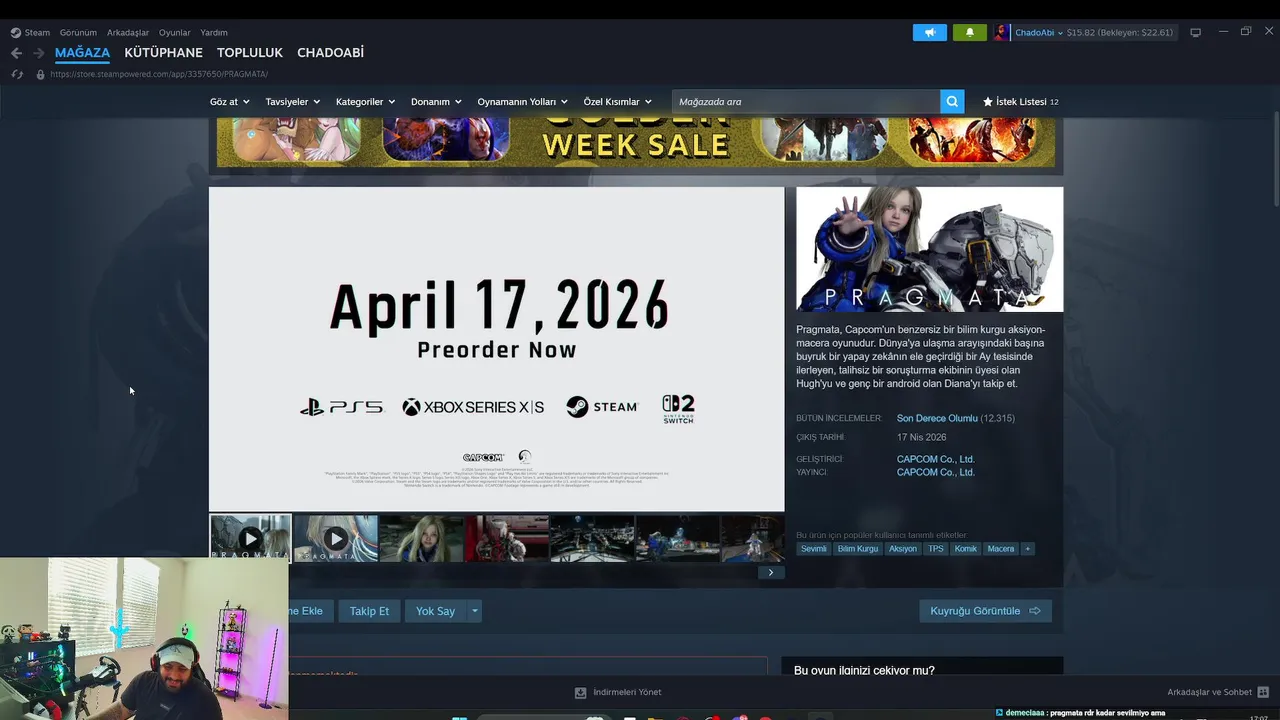
Task: Click Arkadaşlar ve Sohbet label
Action: coord(1209,692)
